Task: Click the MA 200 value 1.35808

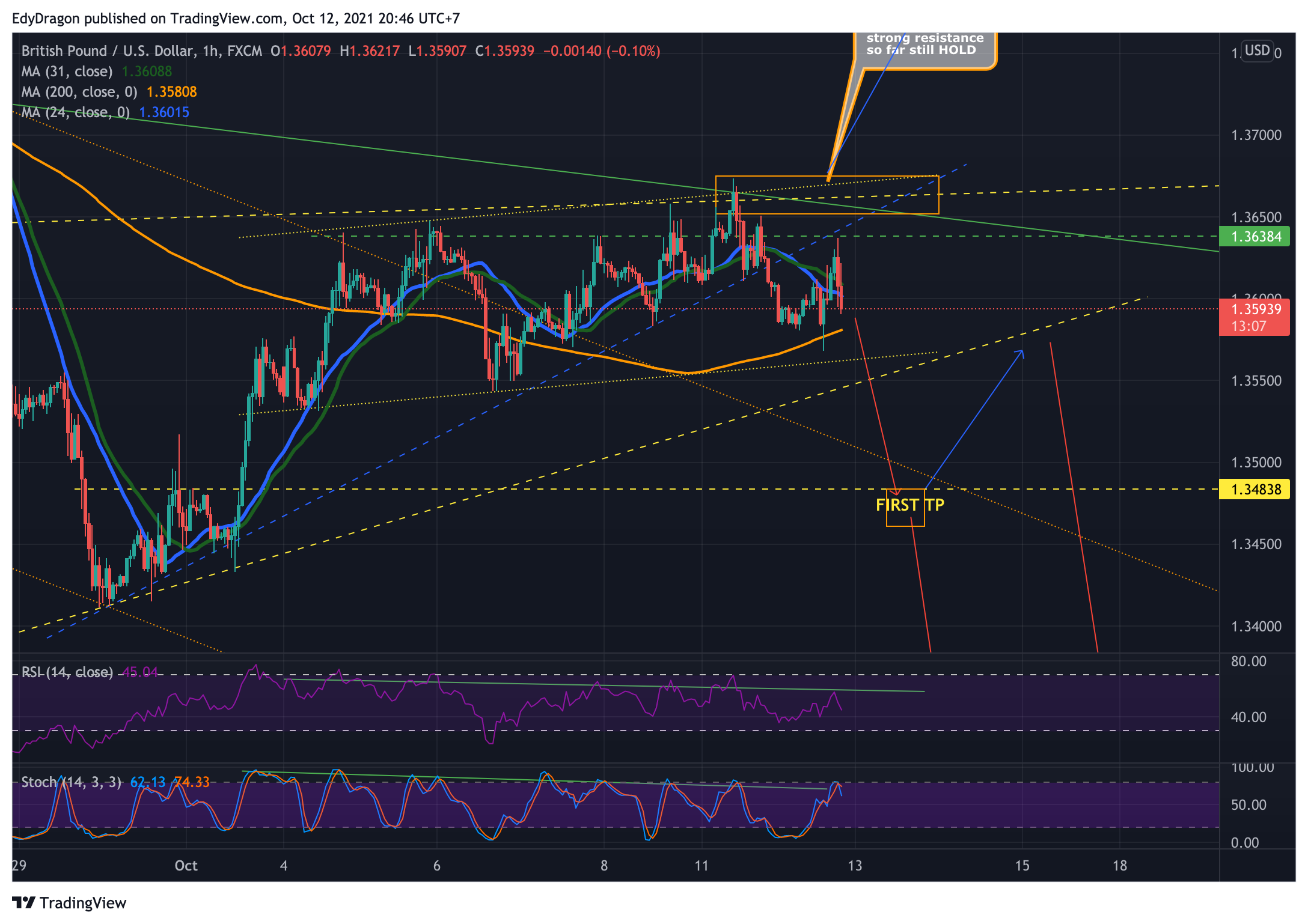Action: [172, 92]
